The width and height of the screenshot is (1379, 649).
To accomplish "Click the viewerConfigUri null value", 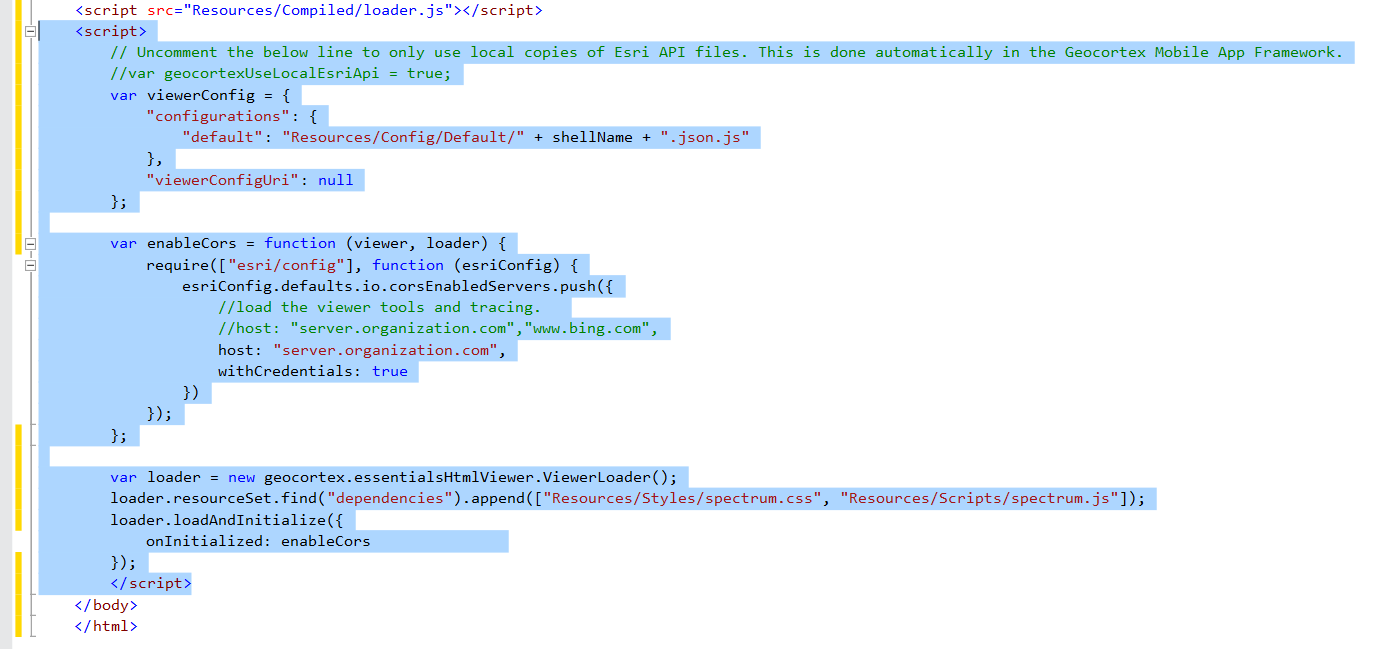I will (x=337, y=179).
